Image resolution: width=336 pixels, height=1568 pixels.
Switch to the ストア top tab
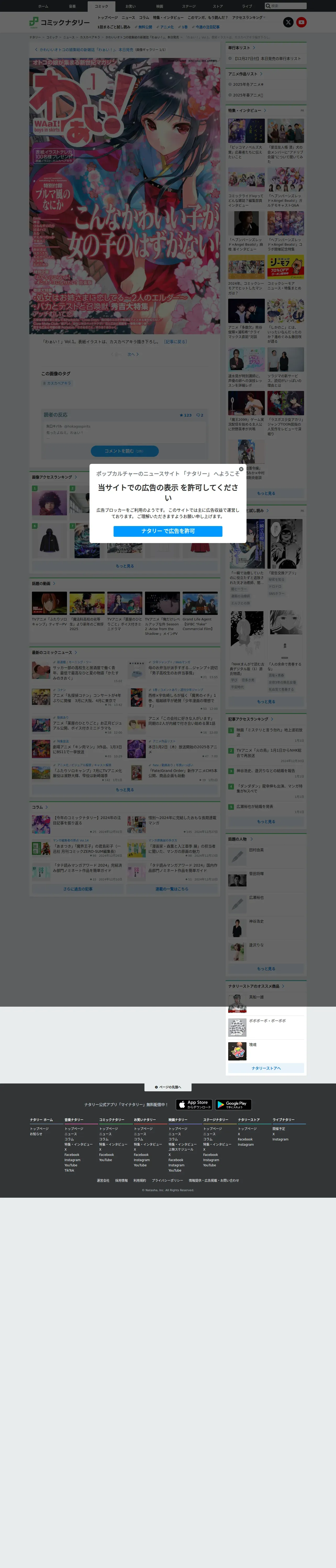point(218,6)
